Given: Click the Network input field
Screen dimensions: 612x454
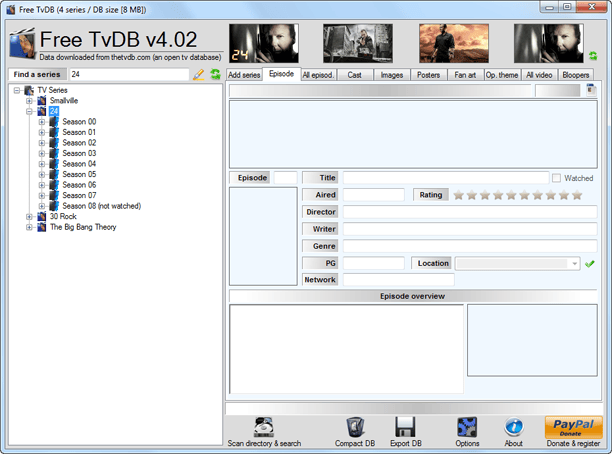Looking at the screenshot, I should tap(399, 280).
